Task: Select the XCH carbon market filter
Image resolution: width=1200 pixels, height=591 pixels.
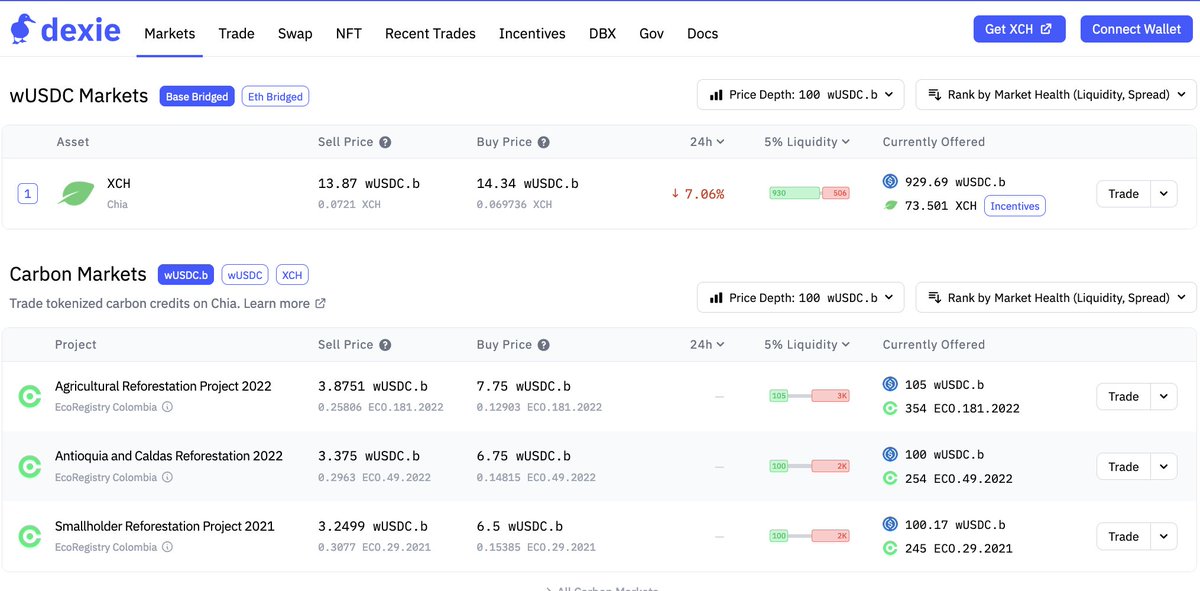Action: [292, 274]
